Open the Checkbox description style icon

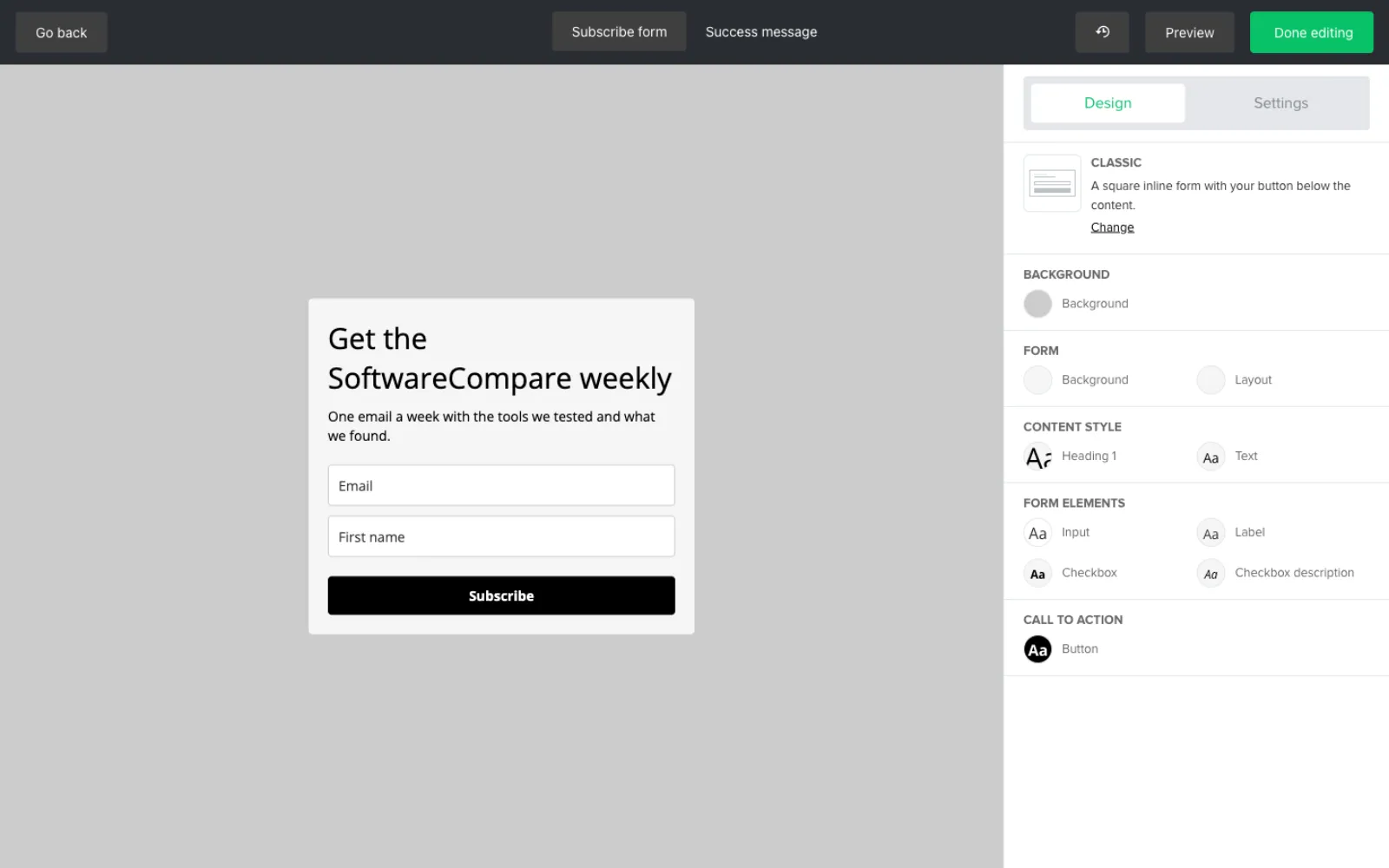(x=1210, y=574)
